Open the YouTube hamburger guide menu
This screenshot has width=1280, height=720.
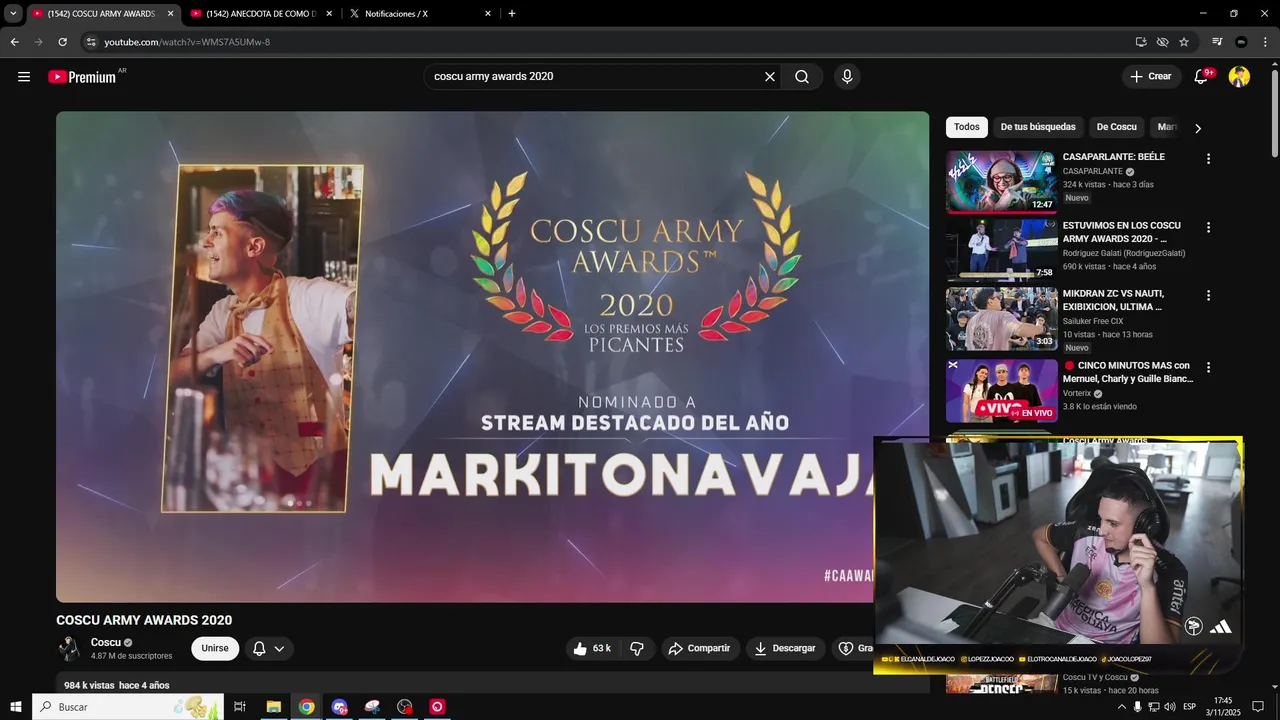(24, 77)
